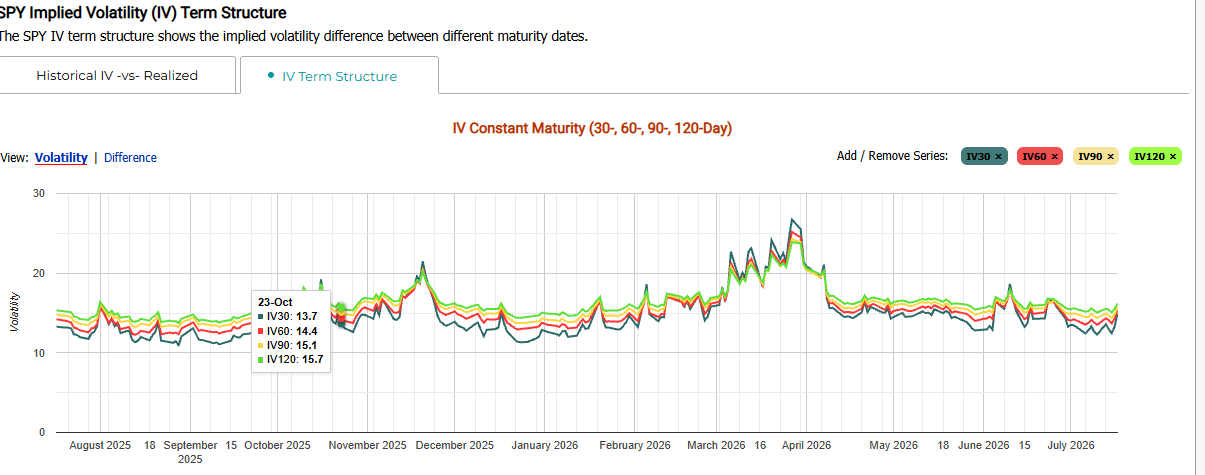Screen dimensions: 1205x475
Task: Click the 'March 2026' axis label
Action: pyautogui.click(x=716, y=445)
